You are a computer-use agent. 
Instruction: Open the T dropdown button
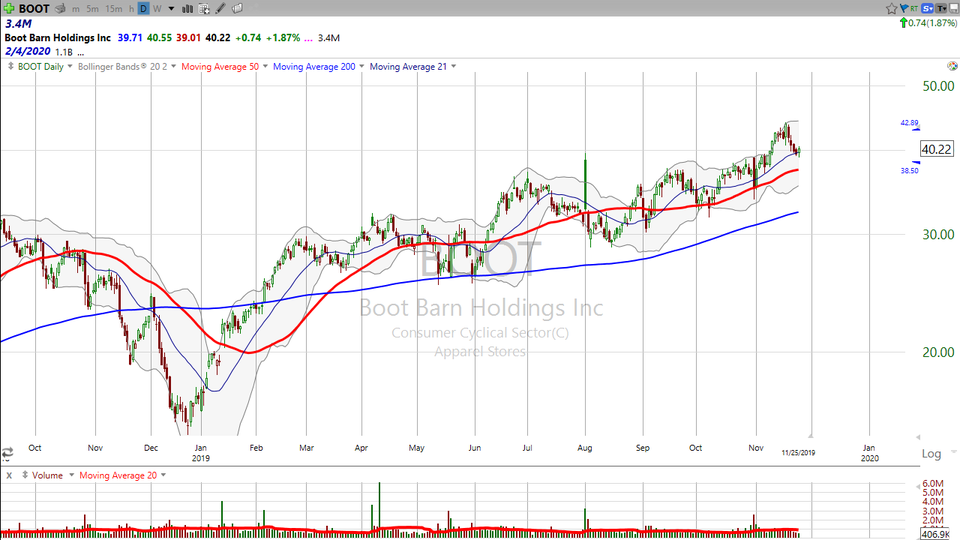[x=940, y=9]
